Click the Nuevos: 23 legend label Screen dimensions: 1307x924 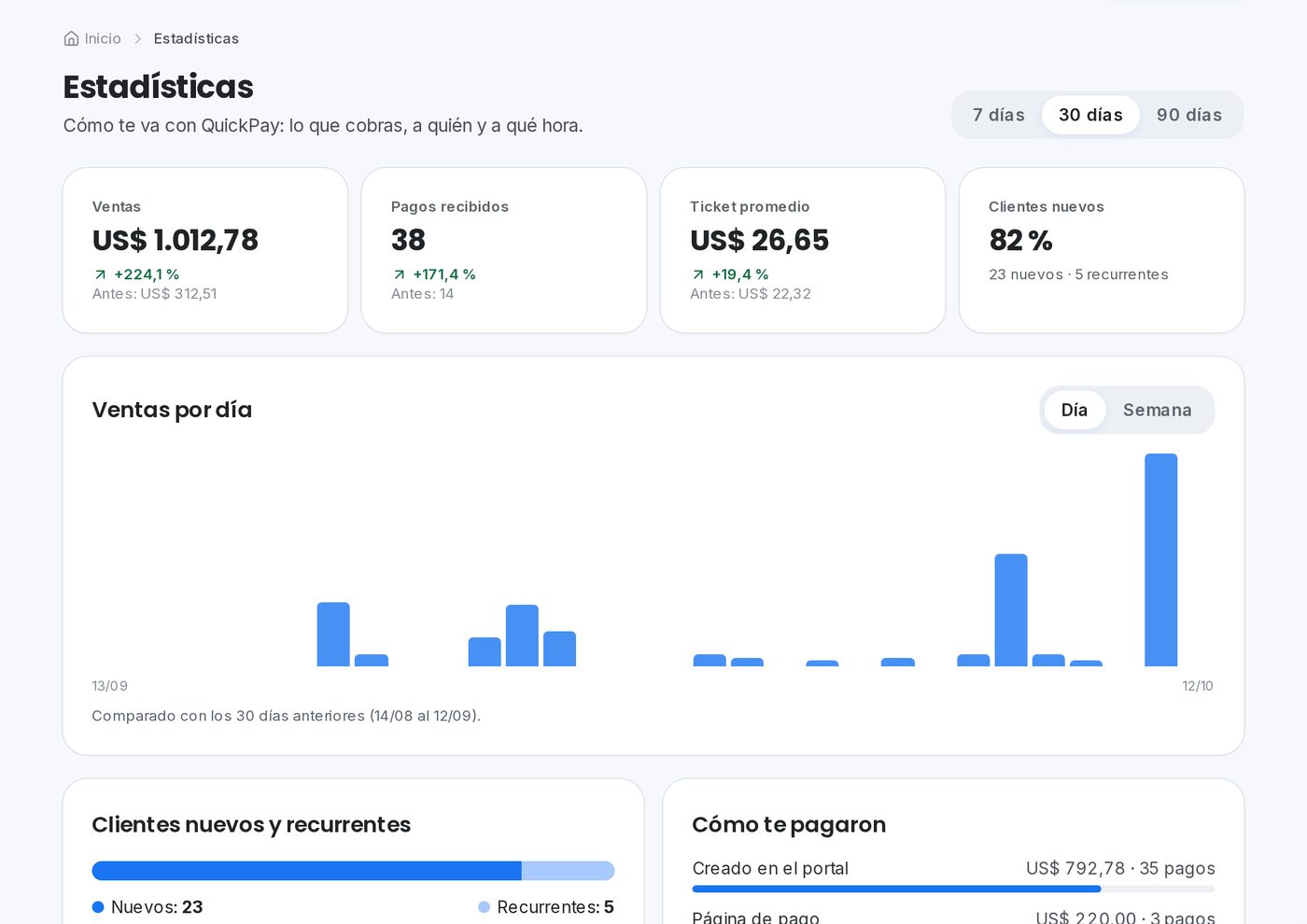click(157, 907)
